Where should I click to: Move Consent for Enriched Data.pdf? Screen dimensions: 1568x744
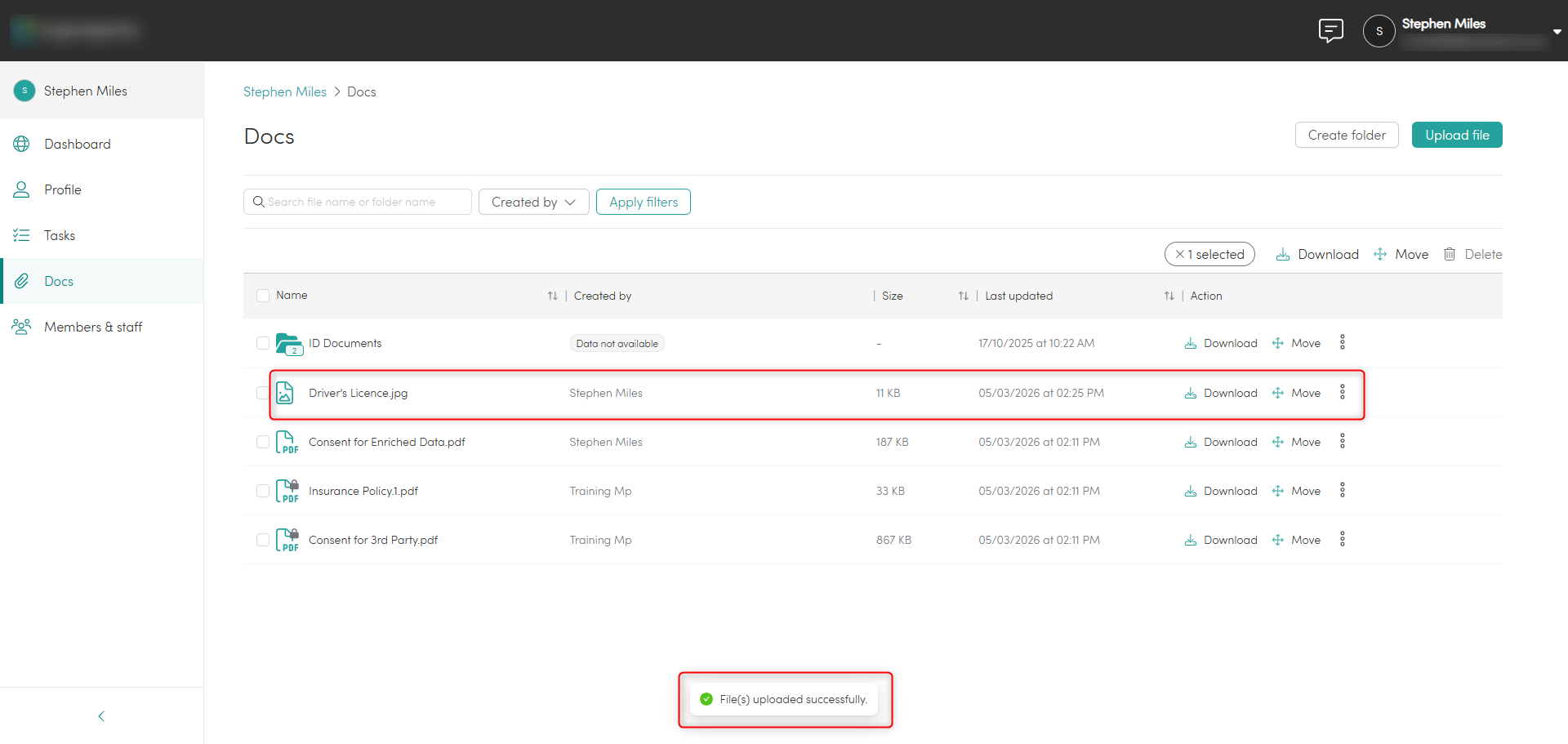tap(1296, 442)
